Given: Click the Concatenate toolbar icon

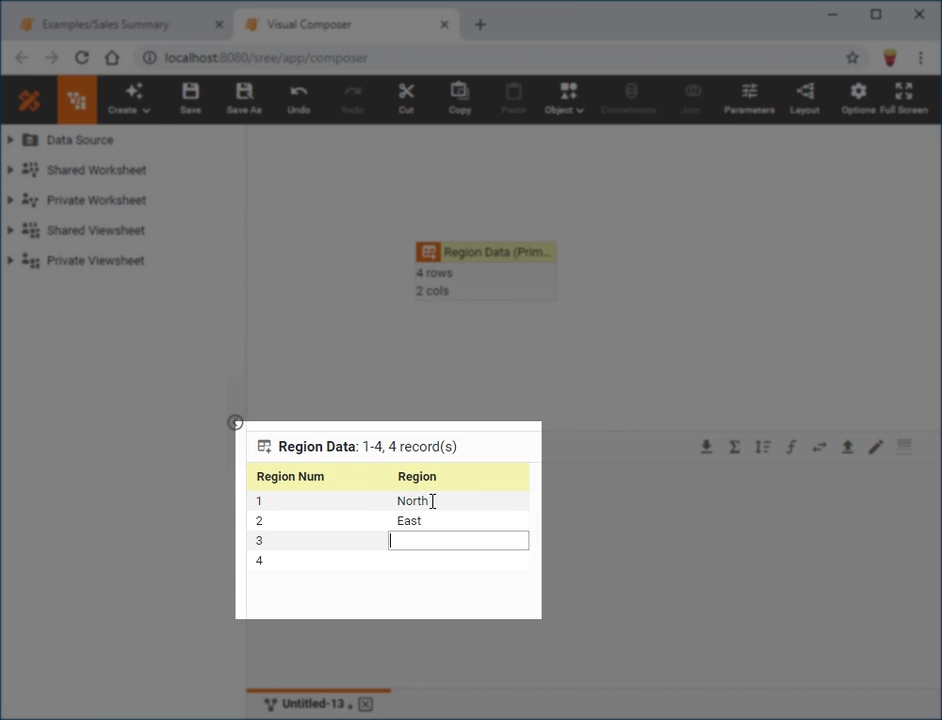Looking at the screenshot, I should point(629,99).
